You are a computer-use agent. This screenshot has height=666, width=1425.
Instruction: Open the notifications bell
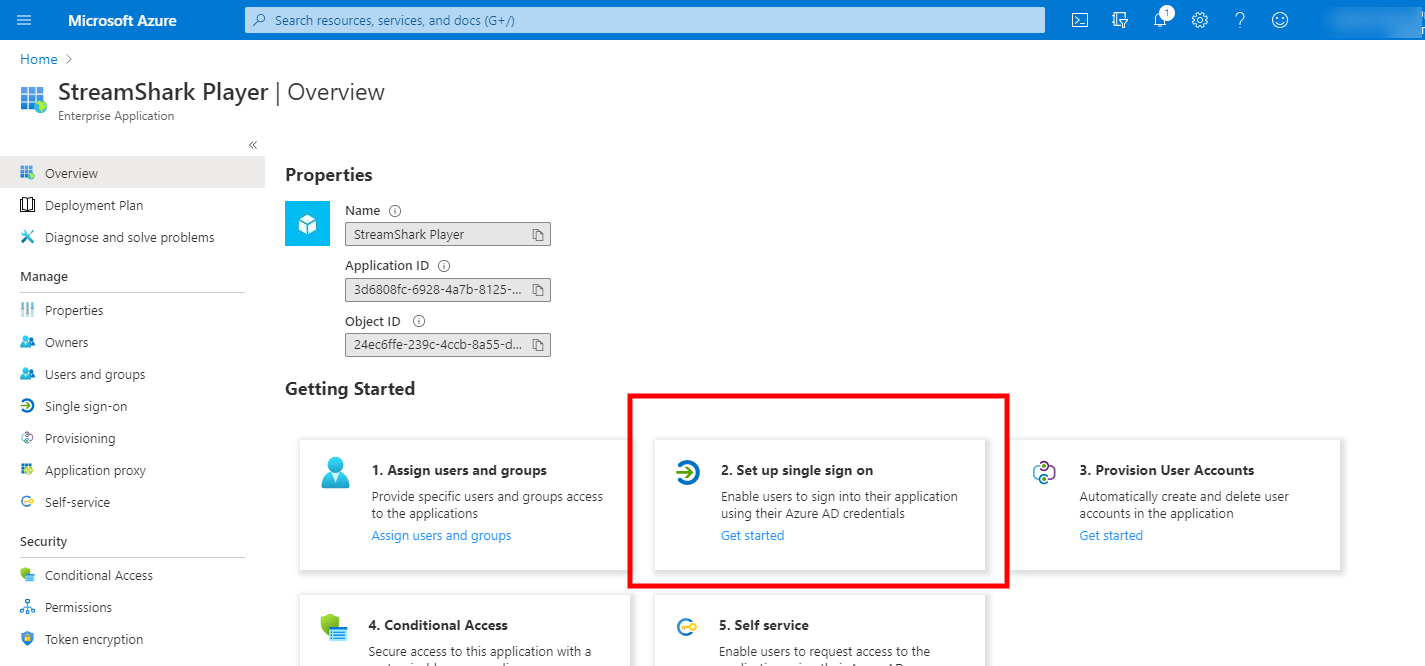1160,20
